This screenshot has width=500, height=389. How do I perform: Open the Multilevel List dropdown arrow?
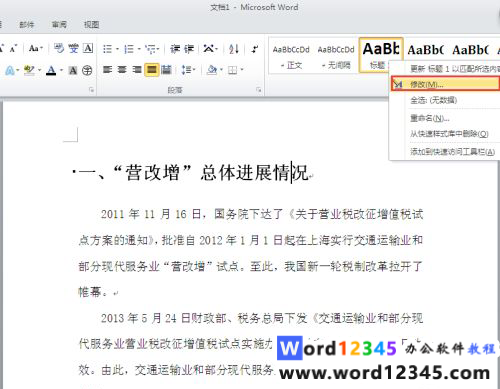[158, 49]
